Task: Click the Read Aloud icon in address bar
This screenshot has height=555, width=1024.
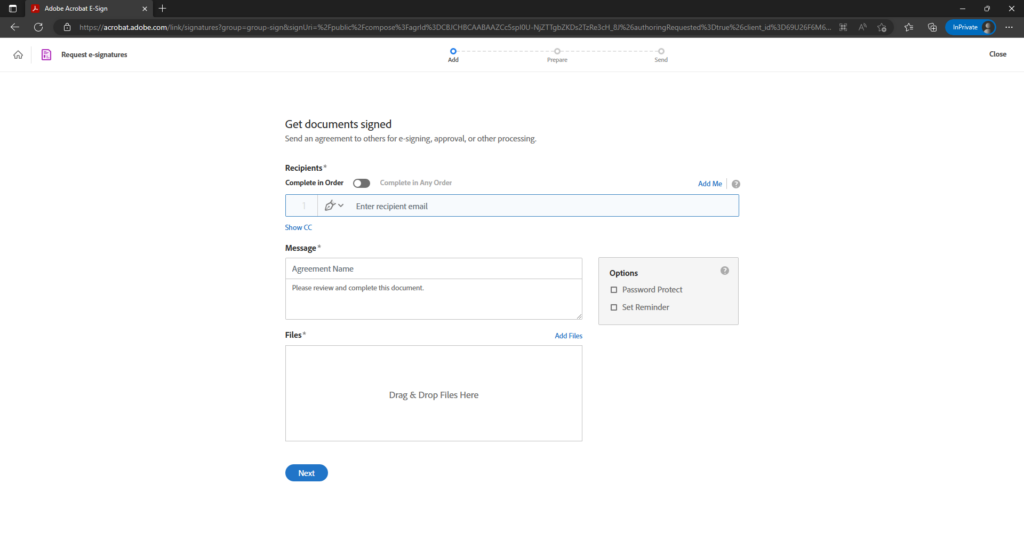Action: [862, 27]
